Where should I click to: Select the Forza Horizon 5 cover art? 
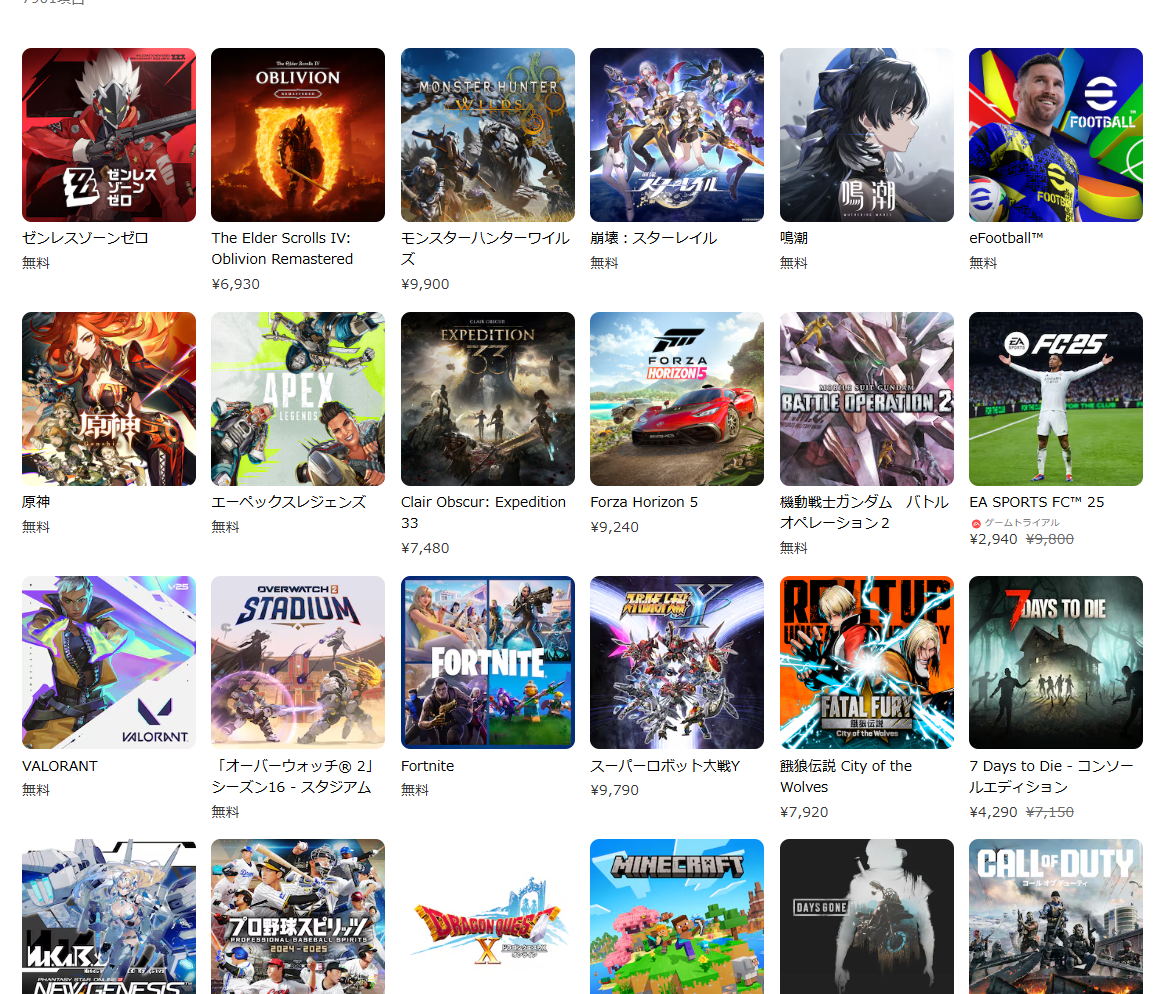[x=677, y=399]
